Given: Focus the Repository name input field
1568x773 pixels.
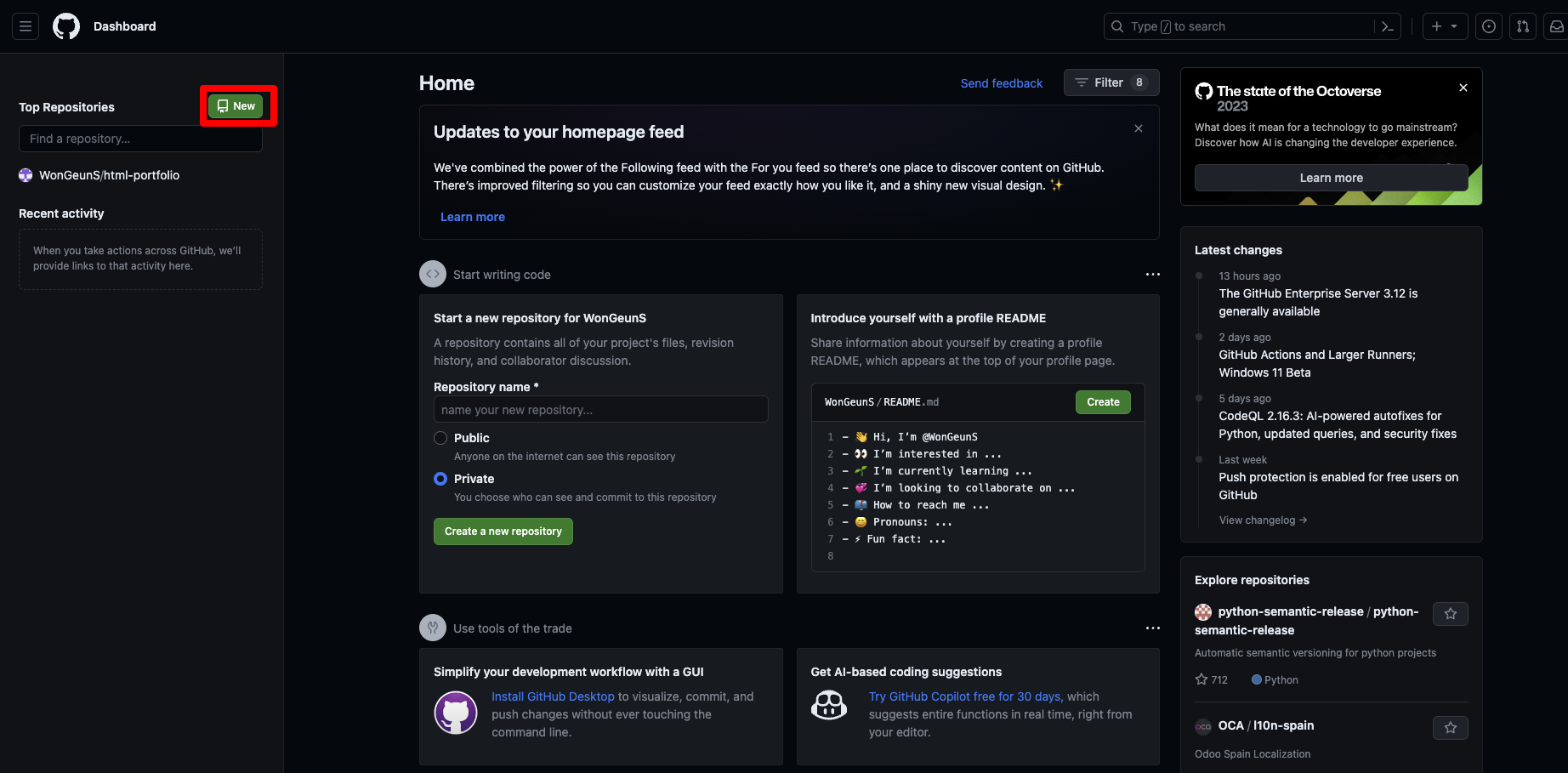Looking at the screenshot, I should 600,410.
